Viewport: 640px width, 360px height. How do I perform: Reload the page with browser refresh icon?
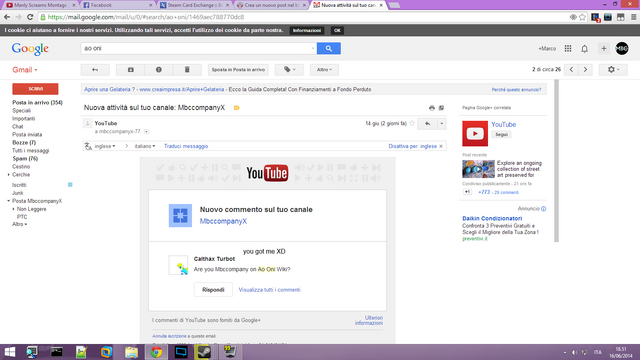pyautogui.click(x=30, y=17)
